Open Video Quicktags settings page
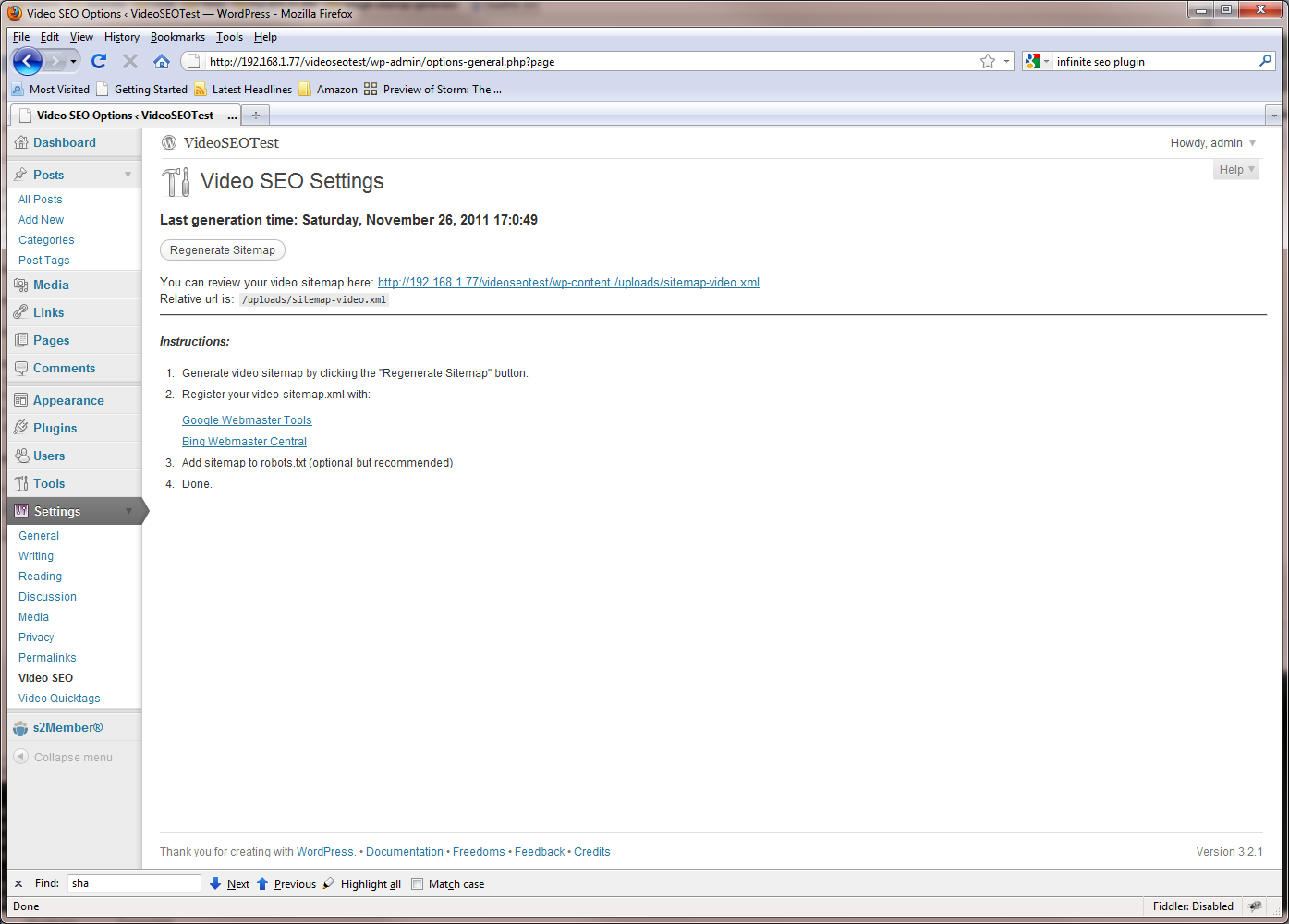 (x=59, y=699)
